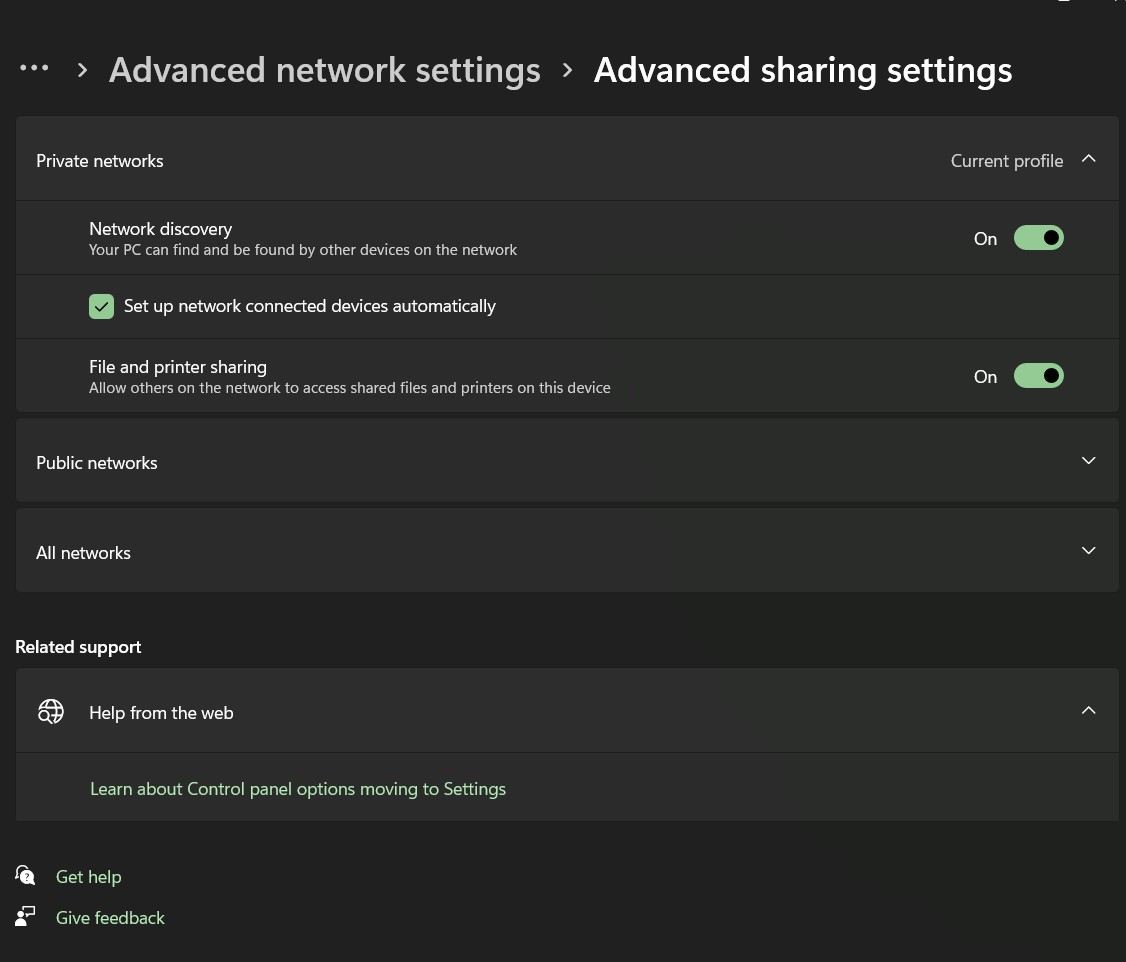
Task: Collapse the Help from the web chevron
Action: coord(1089,711)
